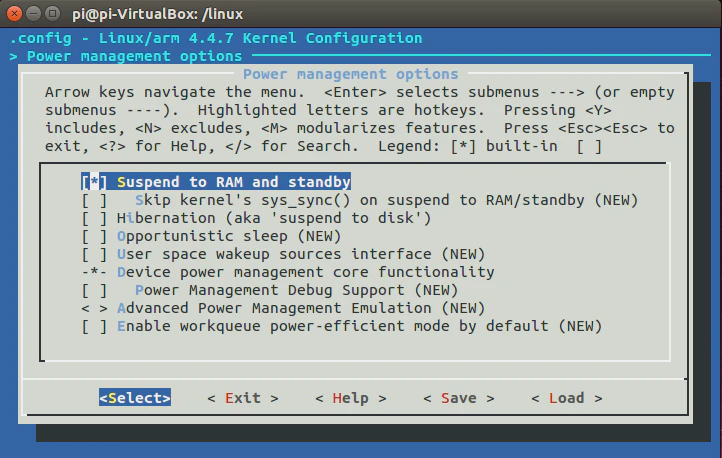Click the 'Legend: [*] built-in' text

468,146
